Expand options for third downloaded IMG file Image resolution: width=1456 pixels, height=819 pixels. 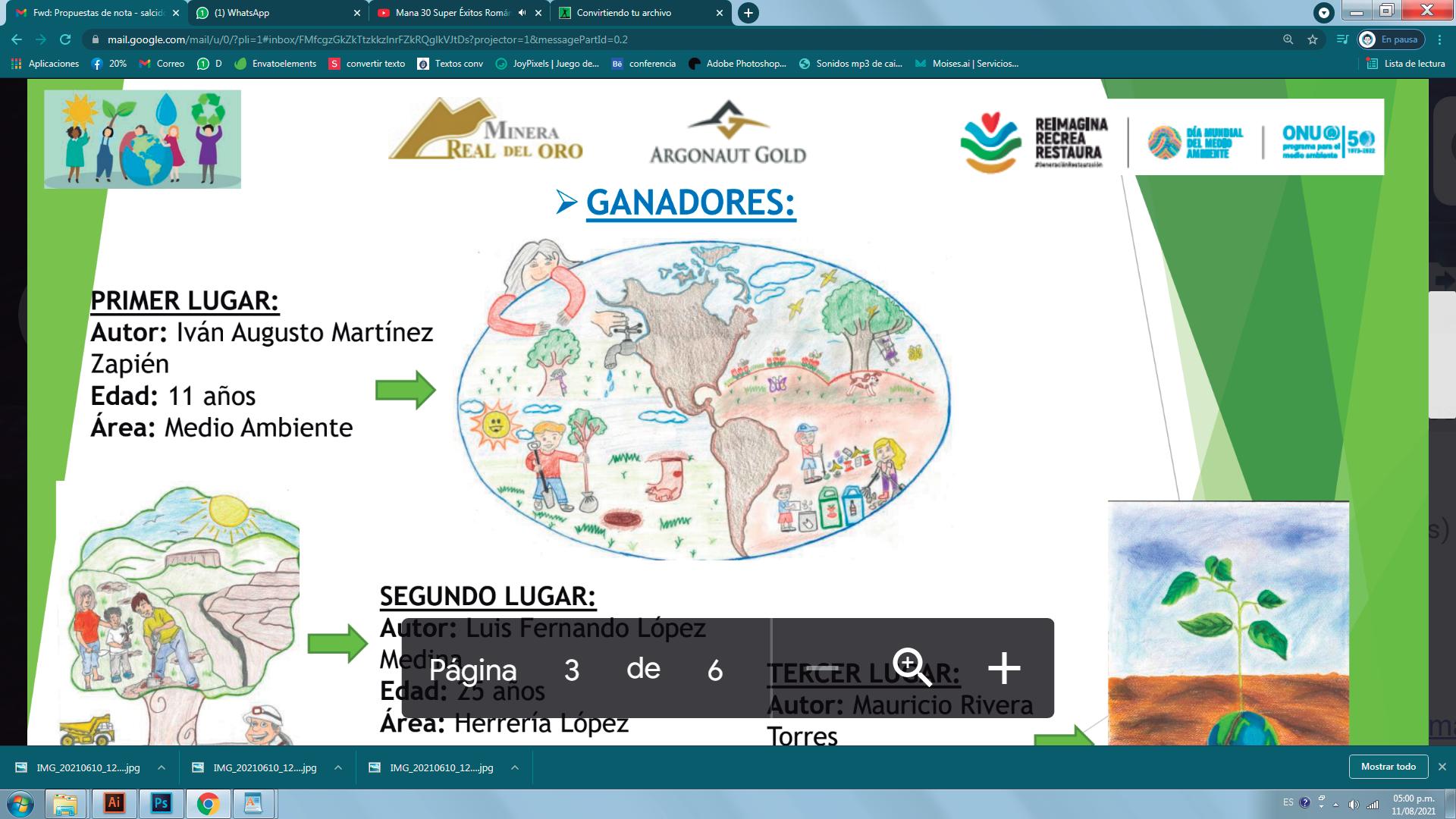pyautogui.click(x=515, y=767)
